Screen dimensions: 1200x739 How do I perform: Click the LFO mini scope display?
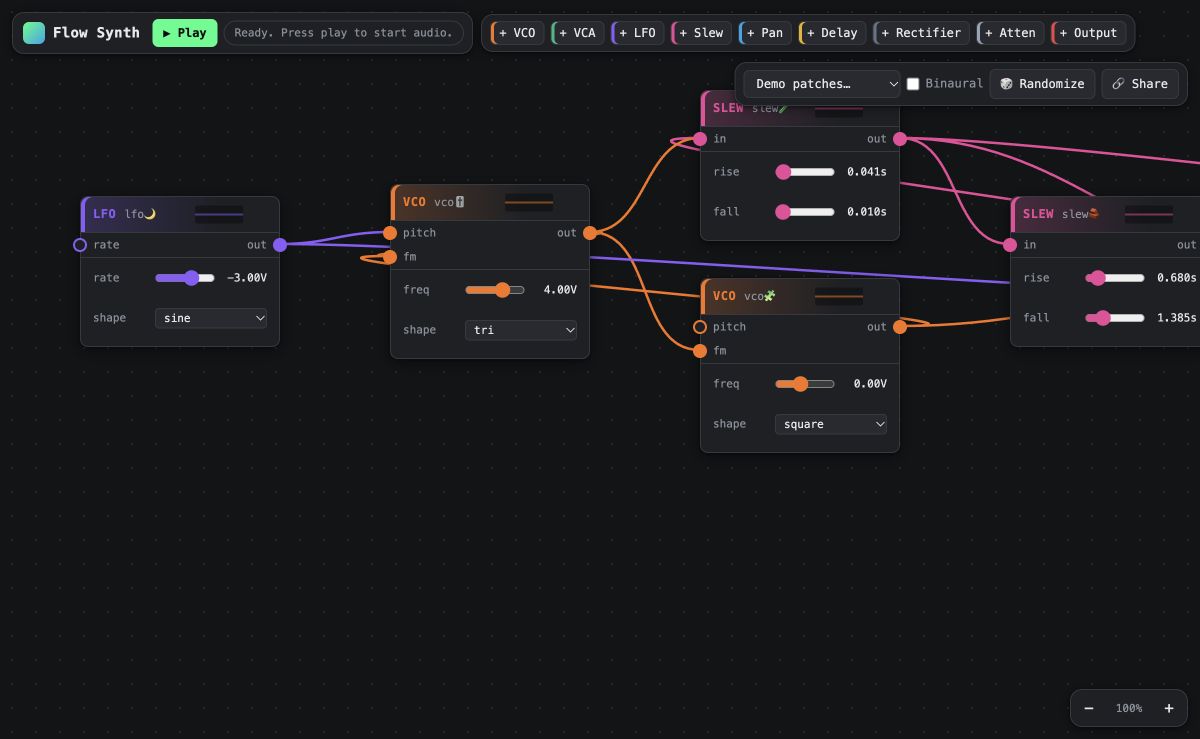point(219,214)
